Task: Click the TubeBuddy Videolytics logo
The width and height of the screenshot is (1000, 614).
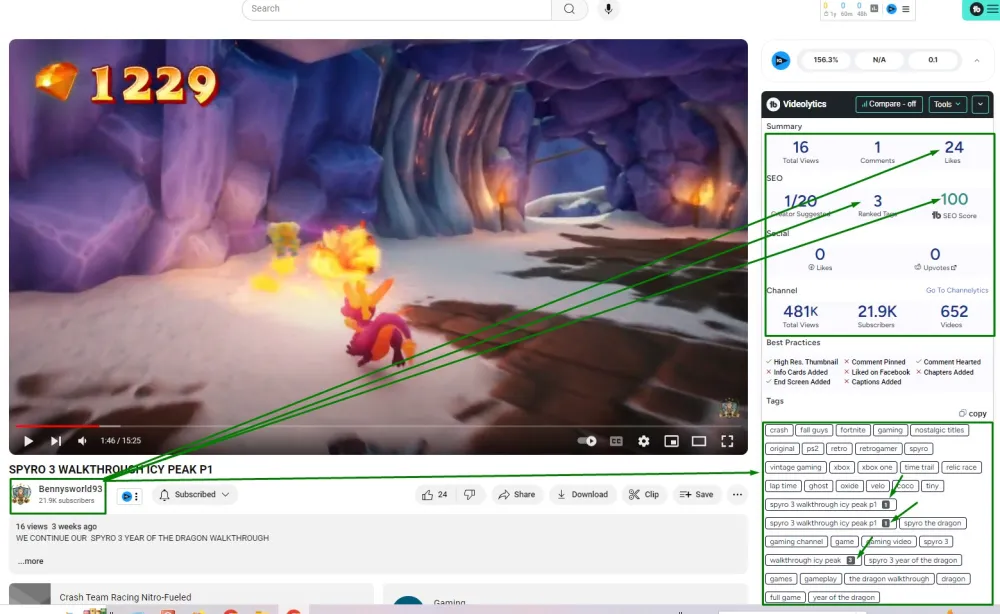Action: point(773,104)
